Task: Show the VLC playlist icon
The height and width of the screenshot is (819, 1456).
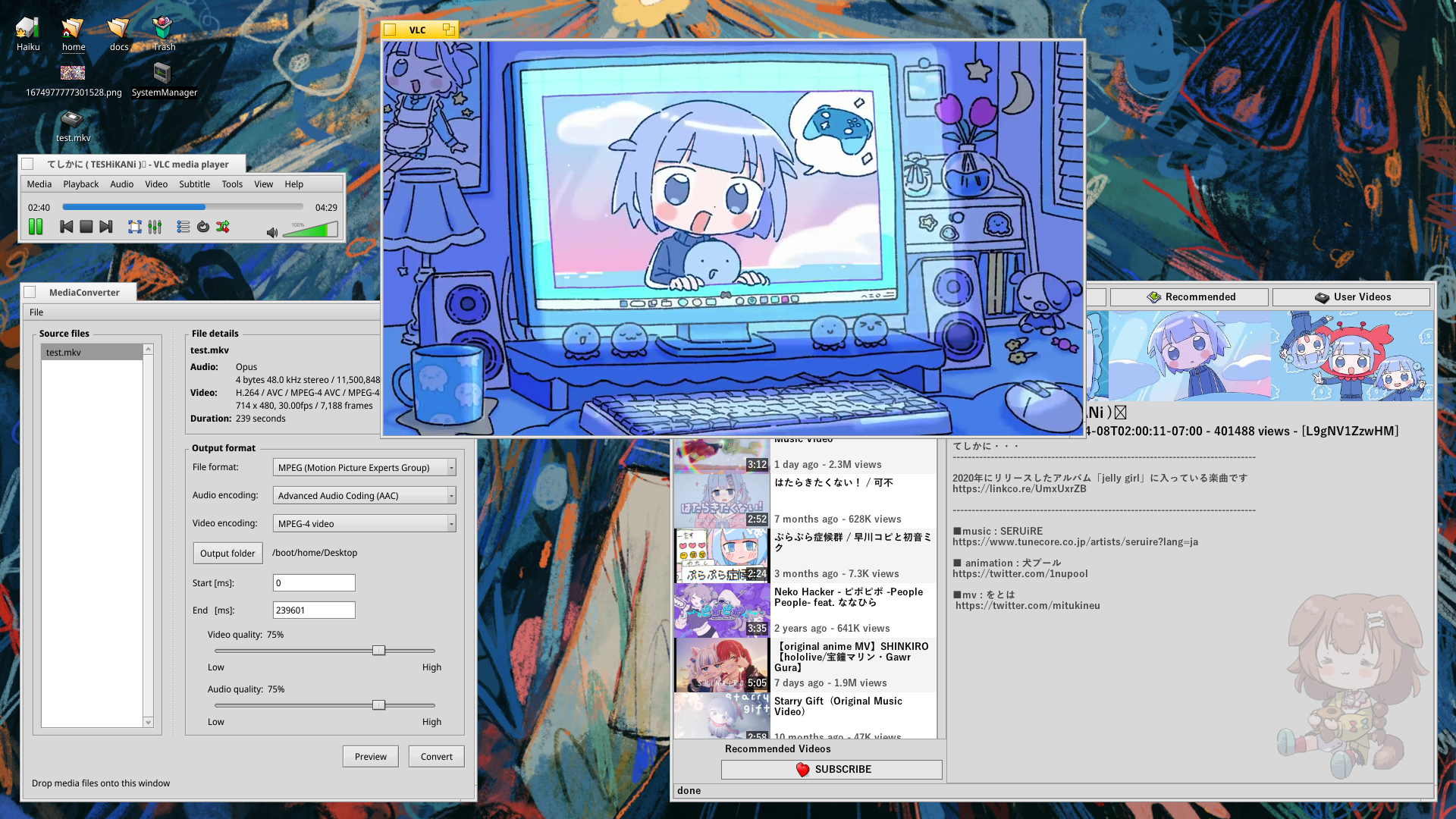Action: point(183,227)
